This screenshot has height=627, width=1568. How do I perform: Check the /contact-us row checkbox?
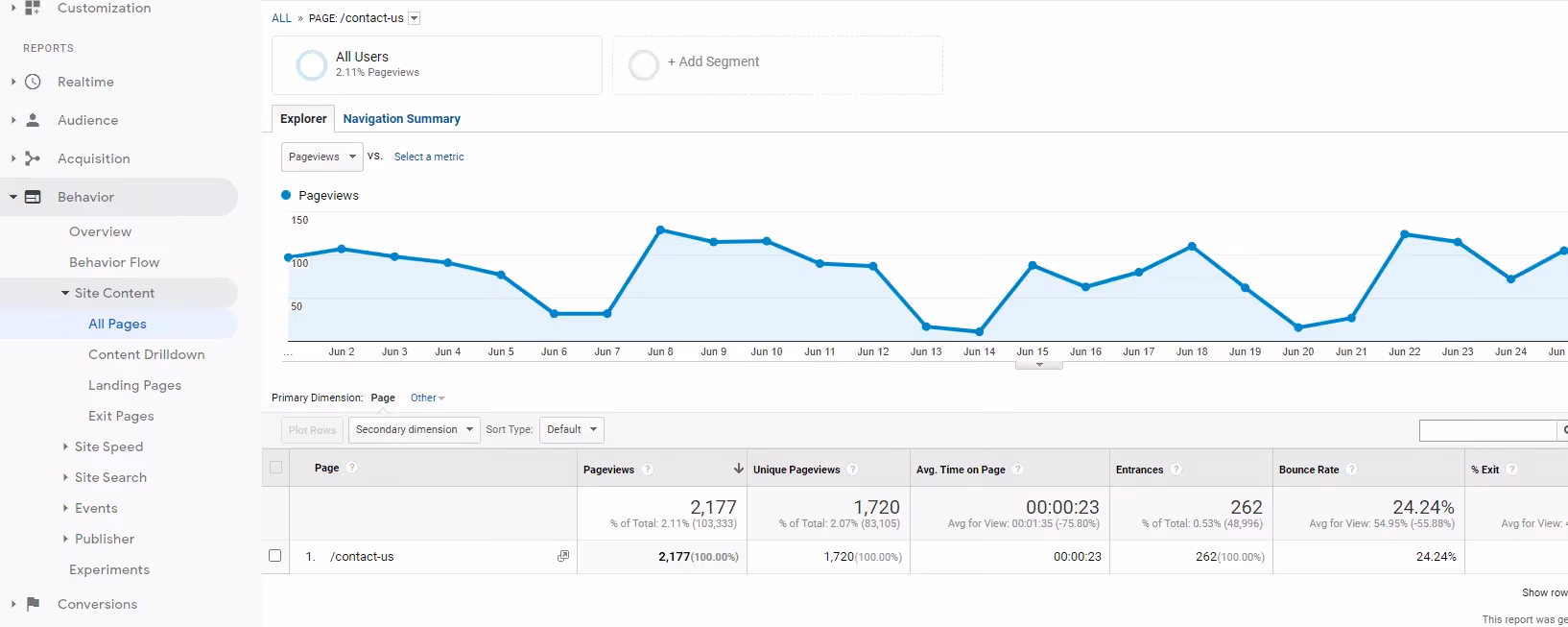pos(275,556)
